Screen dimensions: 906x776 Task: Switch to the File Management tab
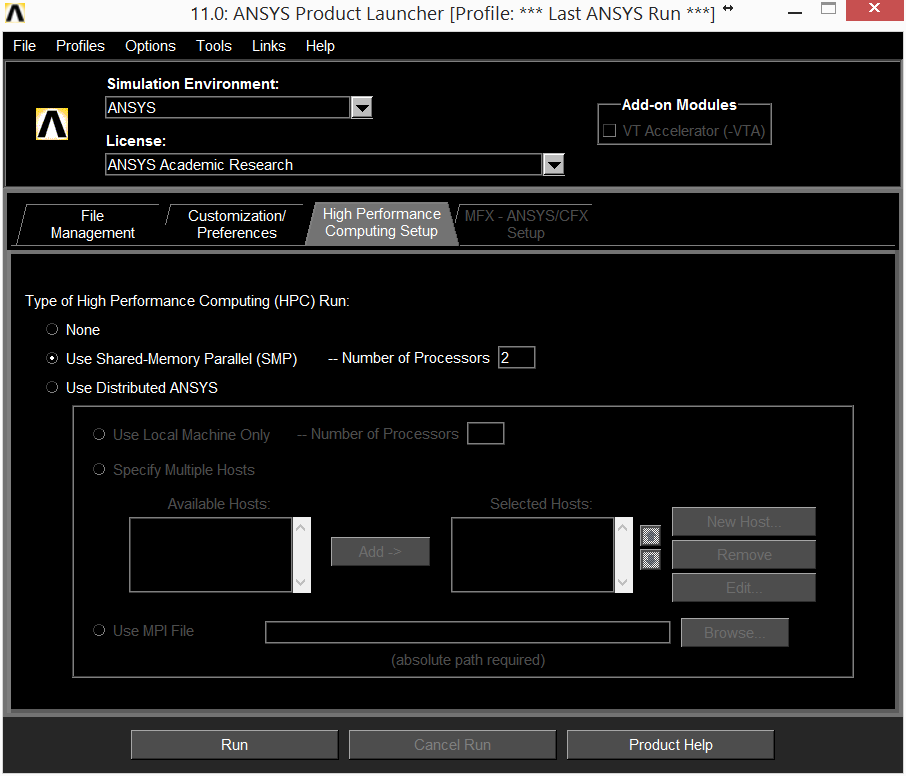pyautogui.click(x=92, y=224)
